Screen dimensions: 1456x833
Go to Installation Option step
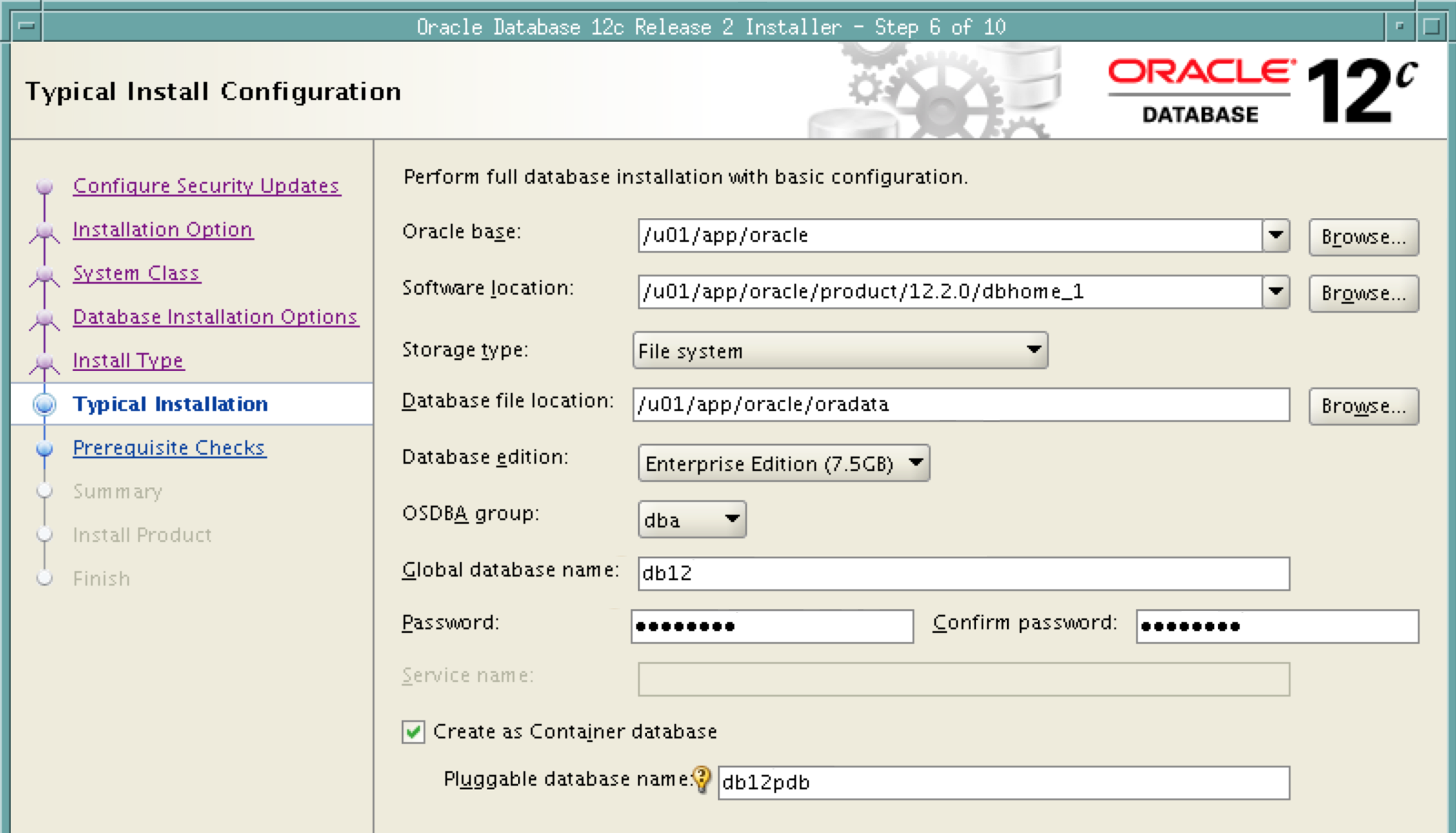(163, 229)
